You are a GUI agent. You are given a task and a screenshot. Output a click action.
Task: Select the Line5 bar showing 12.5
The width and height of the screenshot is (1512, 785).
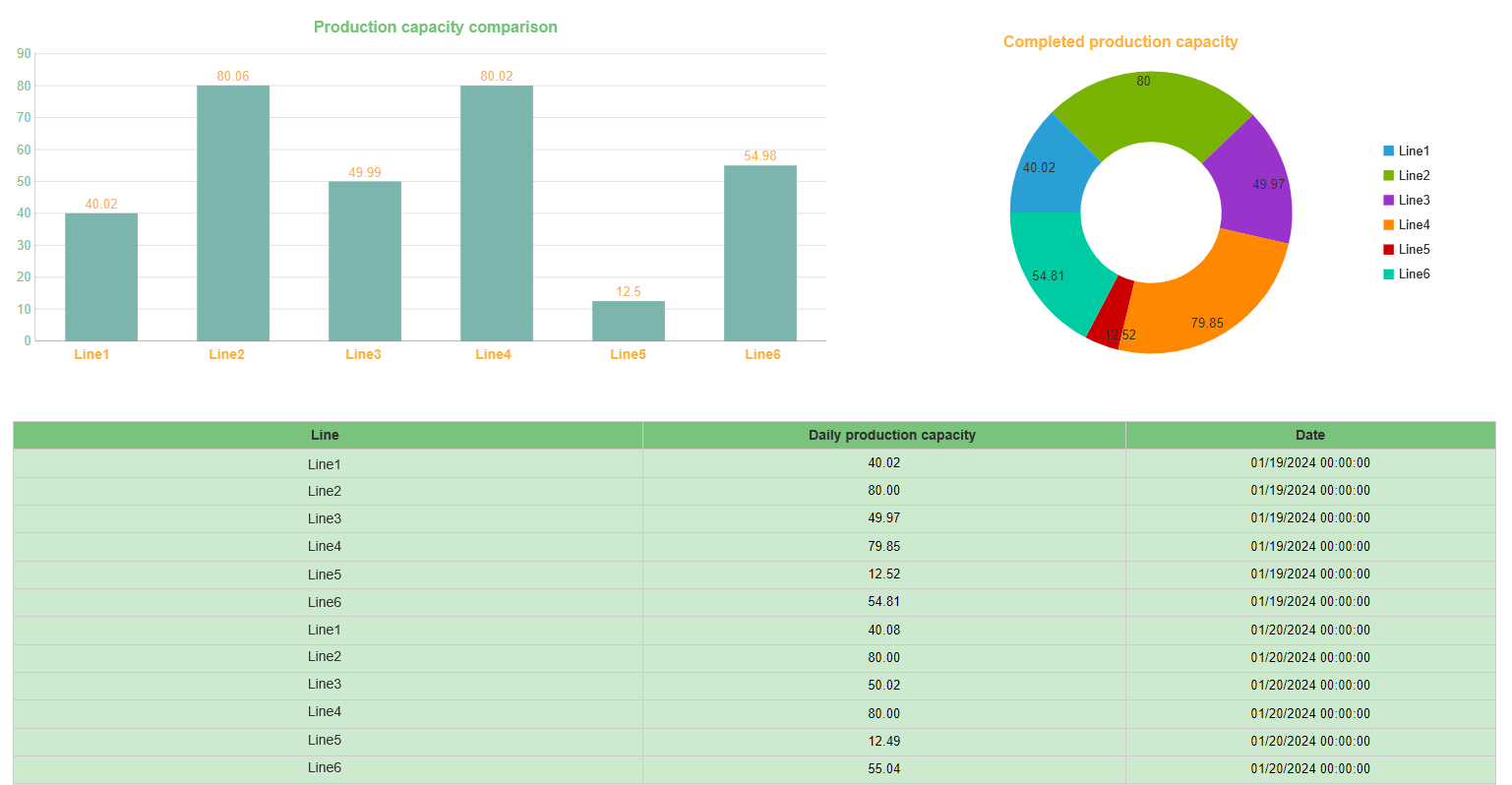click(629, 321)
